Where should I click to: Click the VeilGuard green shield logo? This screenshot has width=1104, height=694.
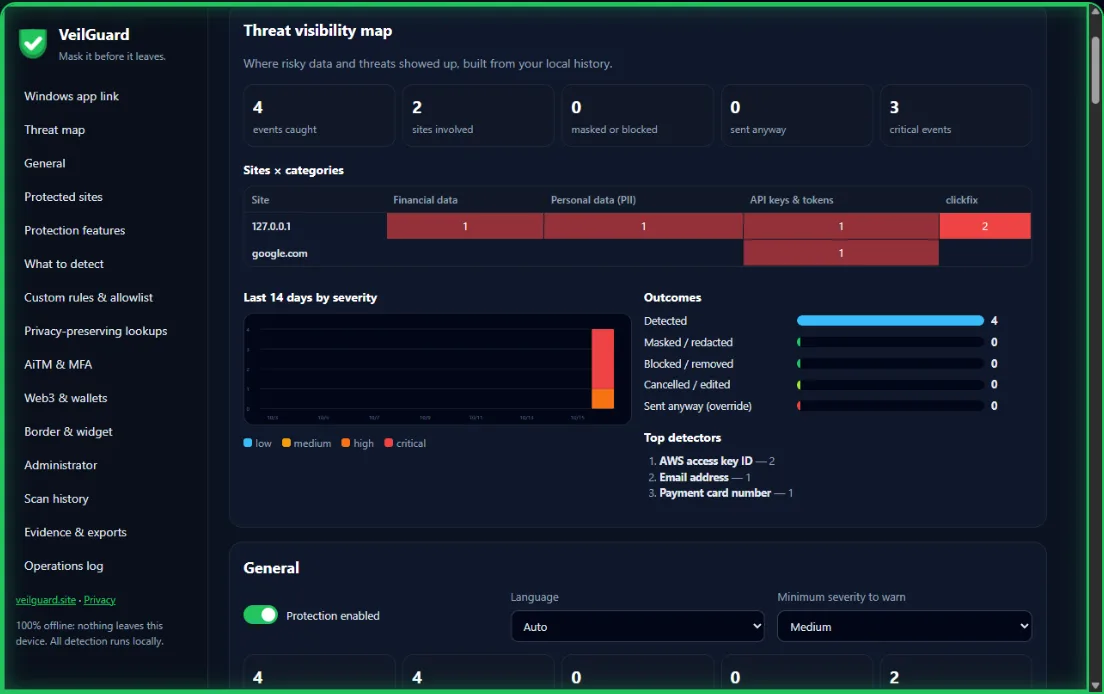32,43
